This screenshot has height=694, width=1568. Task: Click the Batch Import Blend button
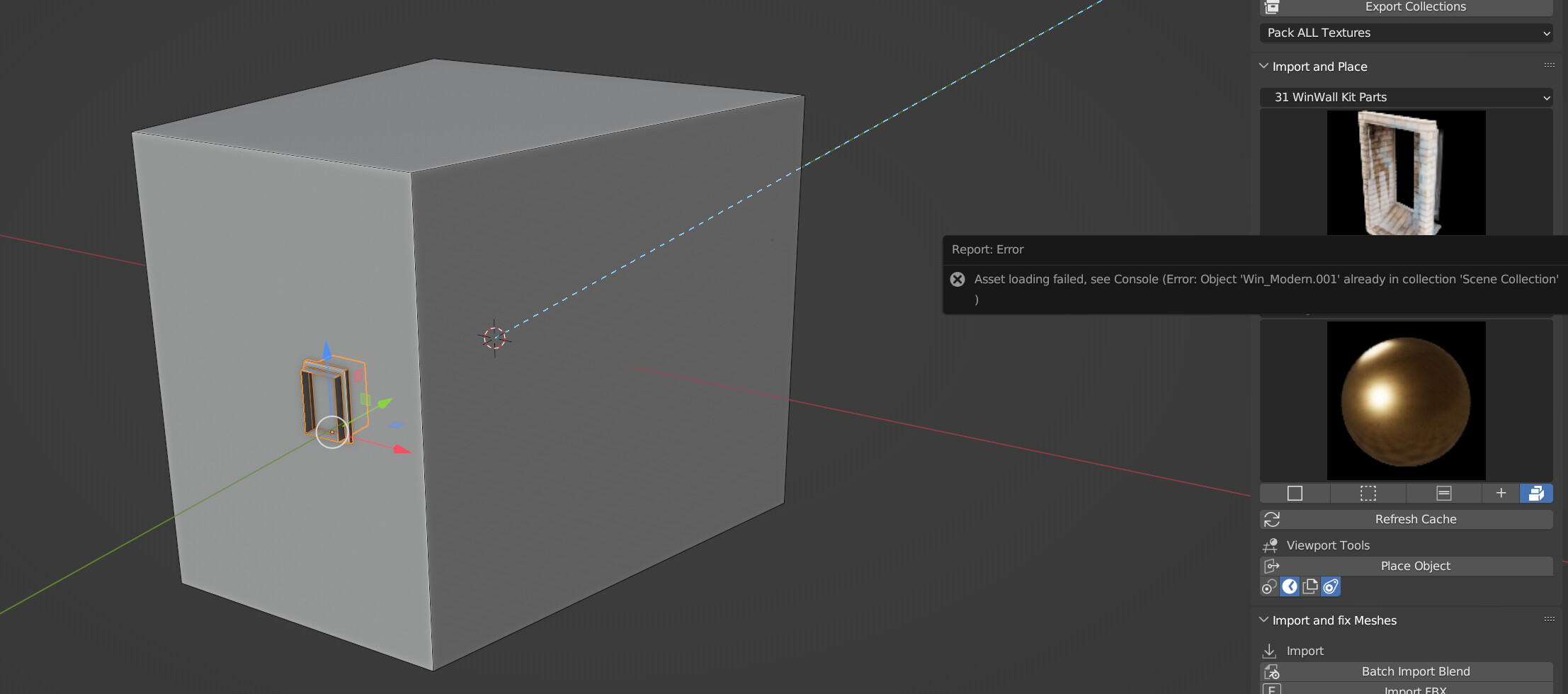pyautogui.click(x=1406, y=671)
